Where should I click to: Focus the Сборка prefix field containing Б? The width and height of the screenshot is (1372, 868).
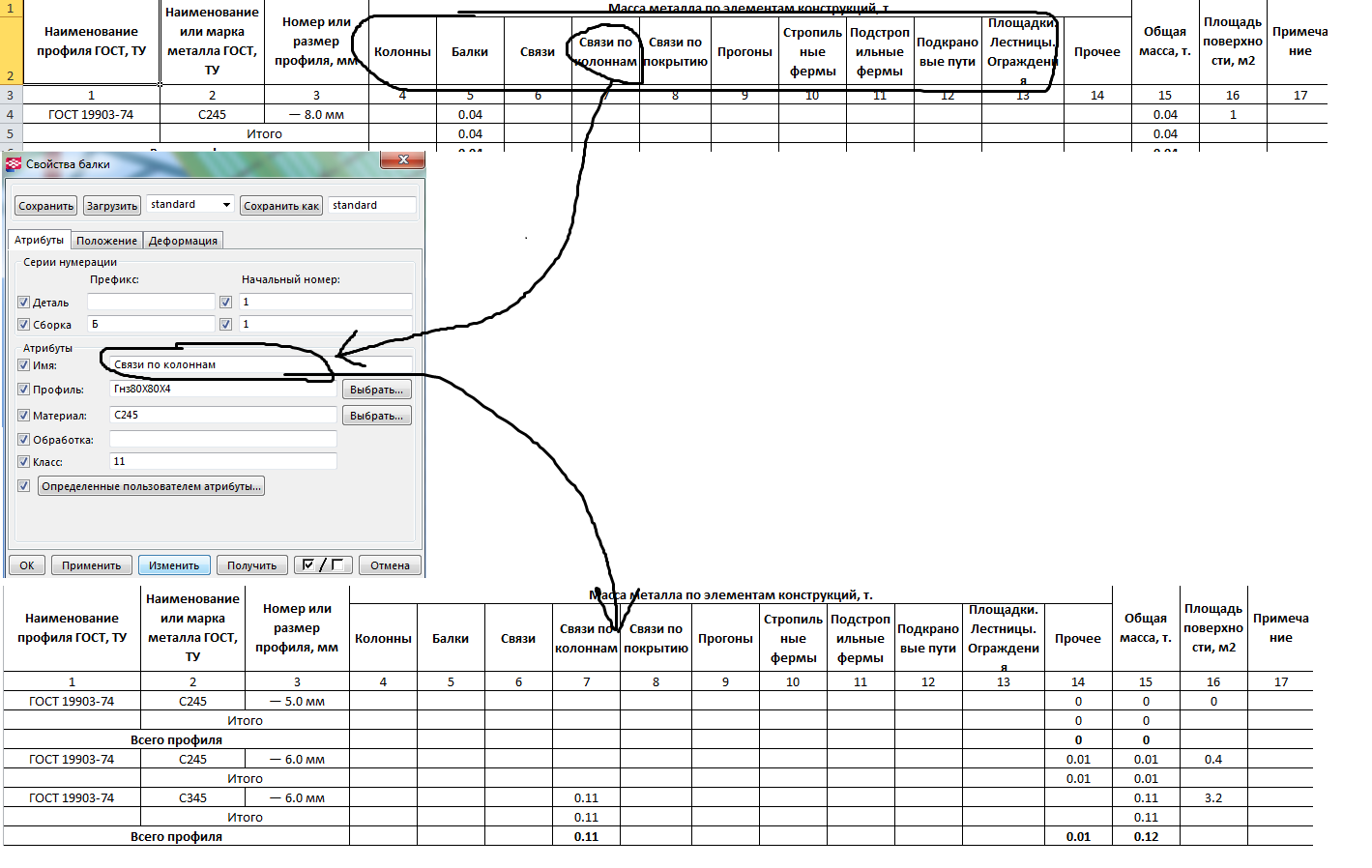point(151,324)
